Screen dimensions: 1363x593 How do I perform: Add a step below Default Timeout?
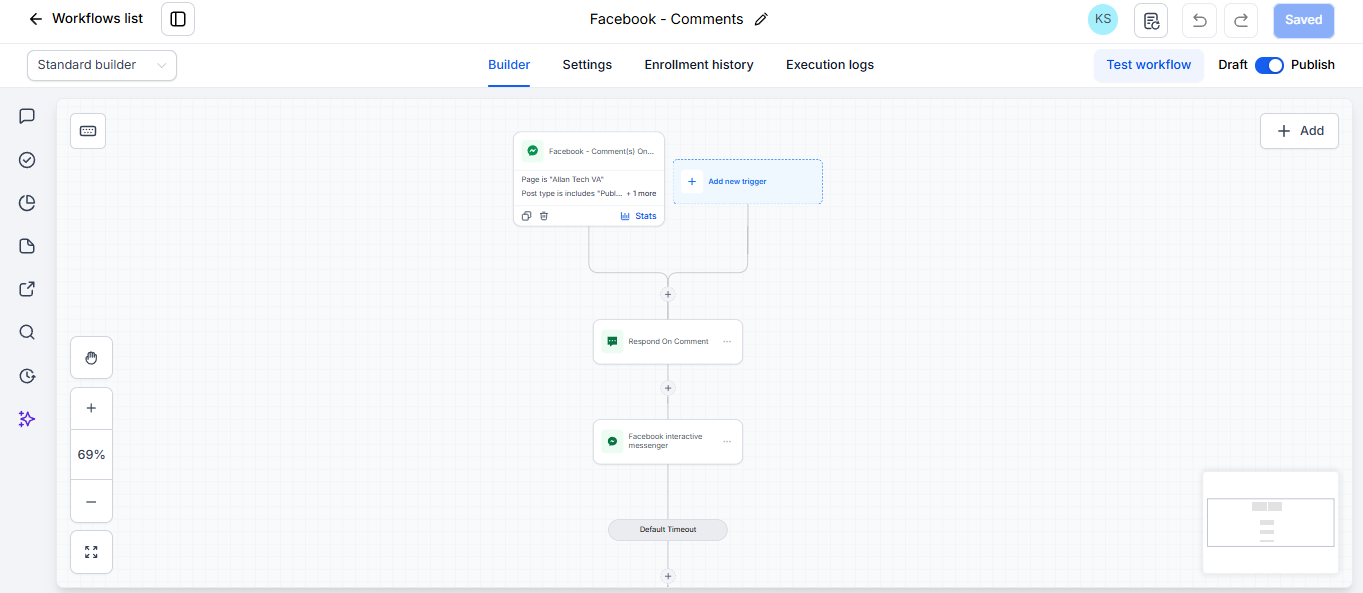tap(668, 576)
